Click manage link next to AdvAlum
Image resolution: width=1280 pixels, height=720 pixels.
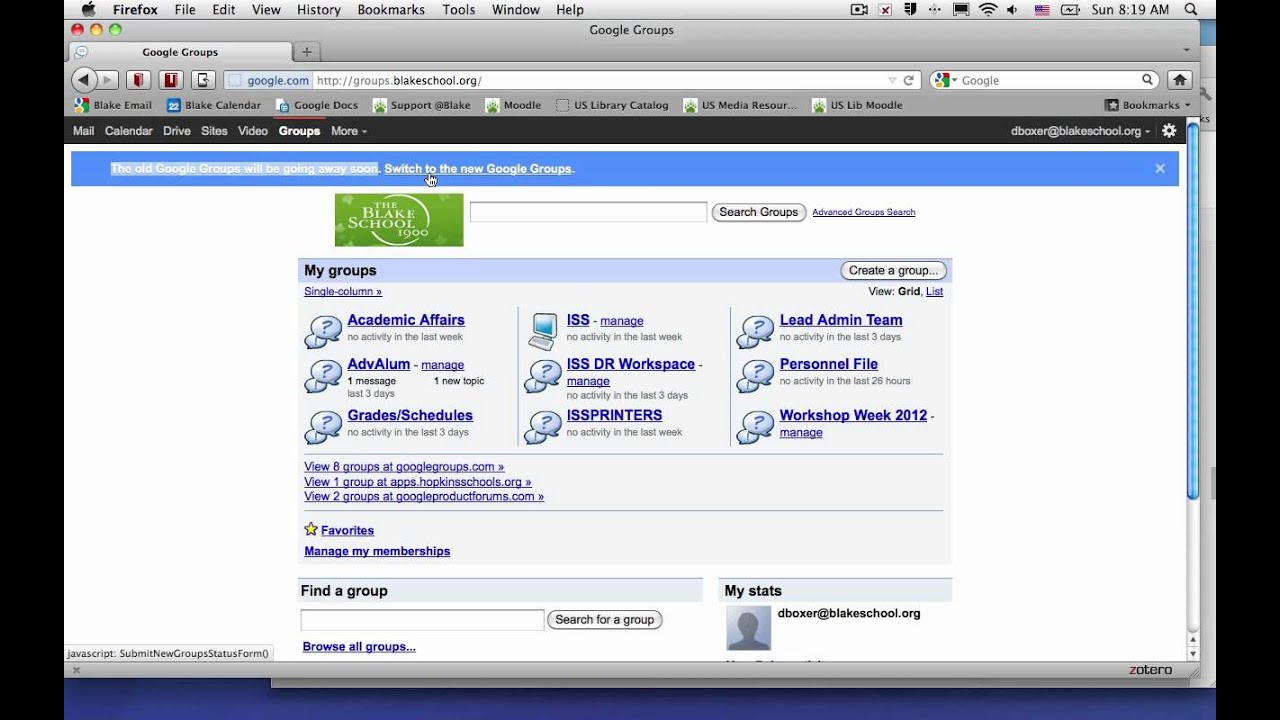pos(442,365)
